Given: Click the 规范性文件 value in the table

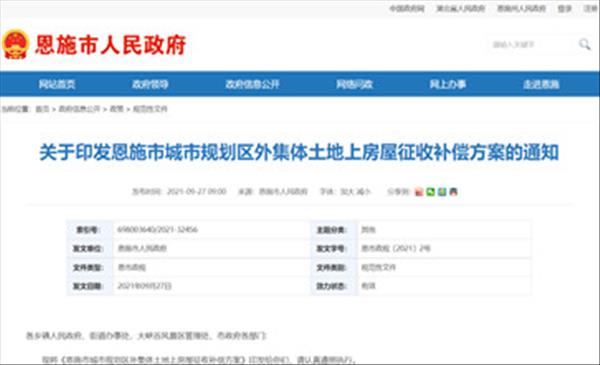Looking at the screenshot, I should point(378,267).
